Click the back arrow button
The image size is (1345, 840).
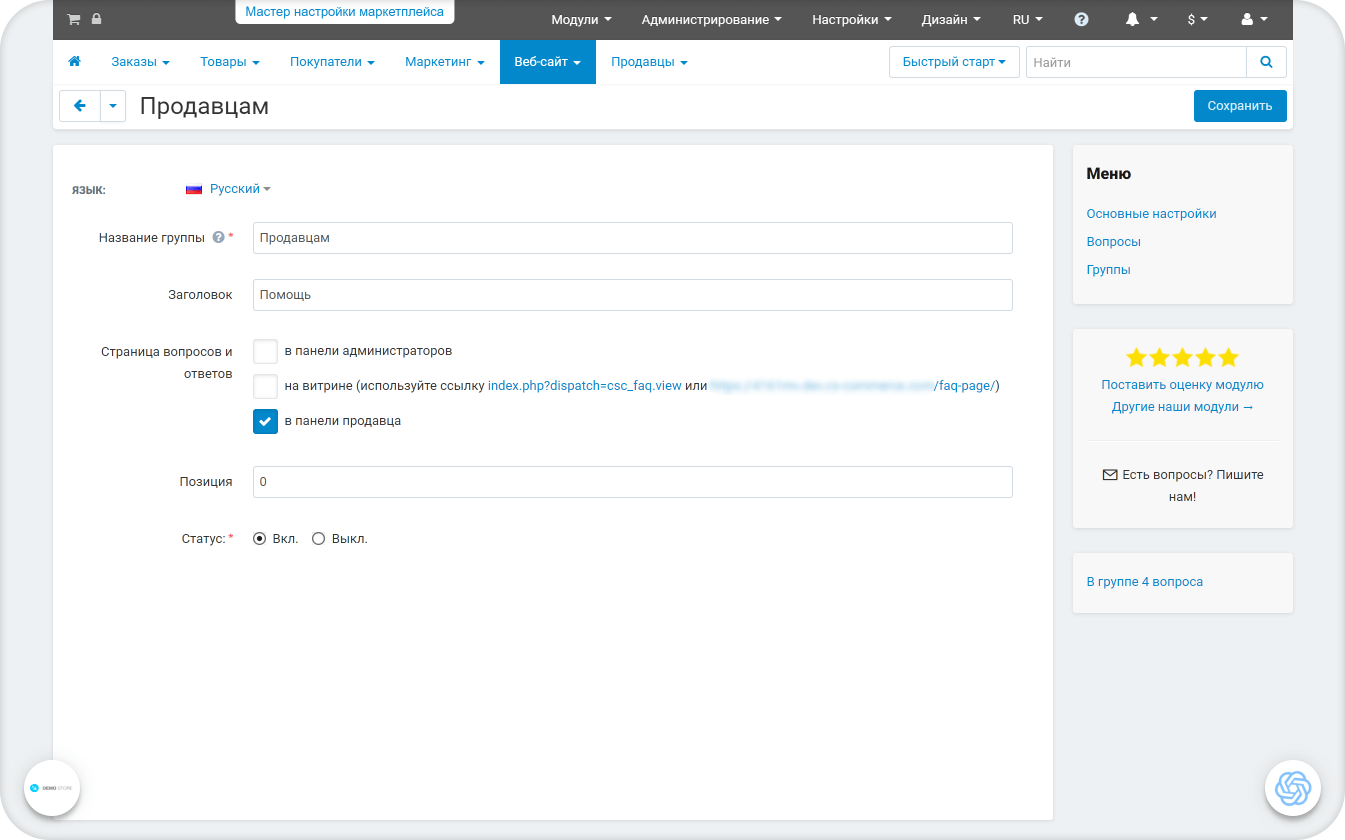[x=80, y=106]
